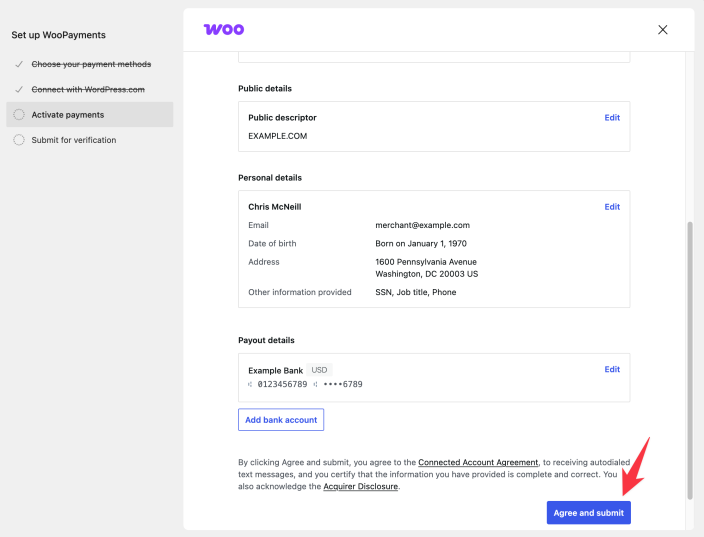Edit Chris McNeill personal details
704x537 pixels.
[612, 207]
